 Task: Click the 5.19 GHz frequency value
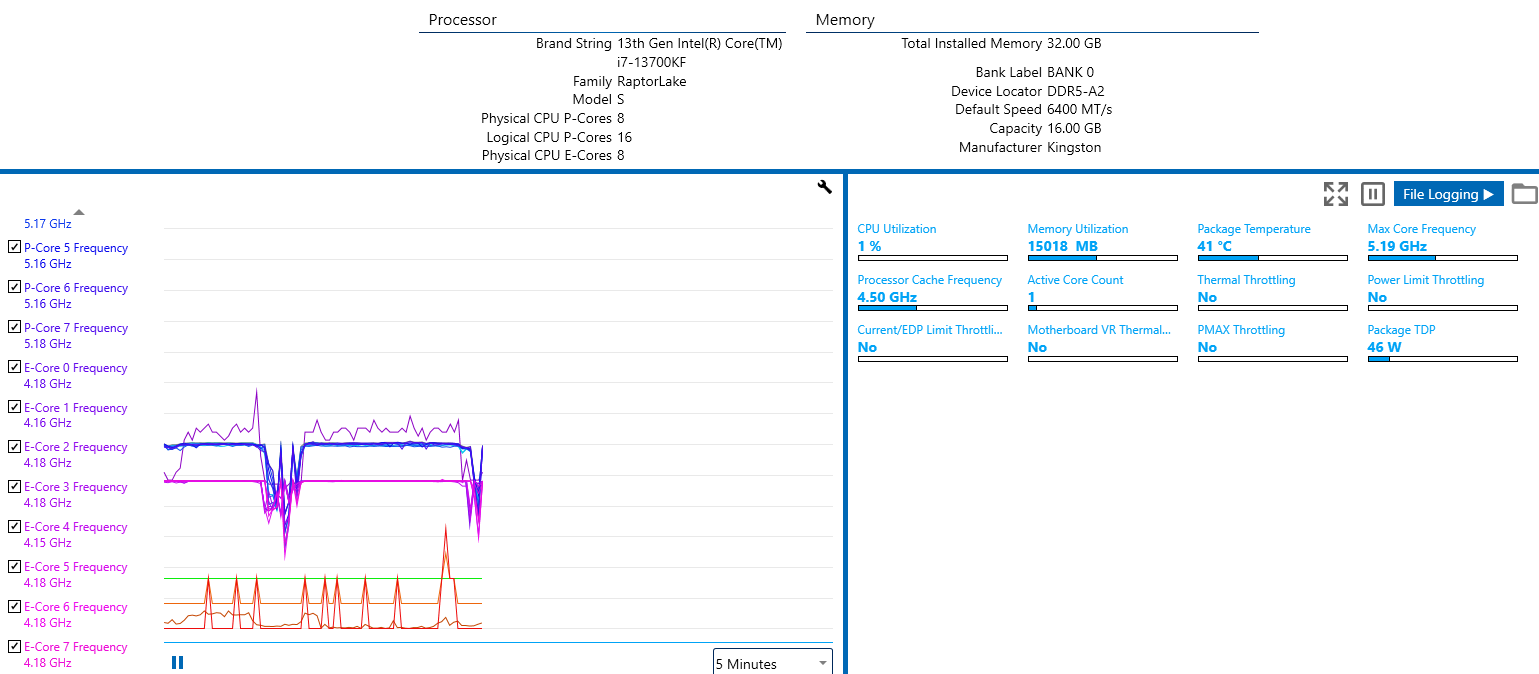pos(1397,246)
